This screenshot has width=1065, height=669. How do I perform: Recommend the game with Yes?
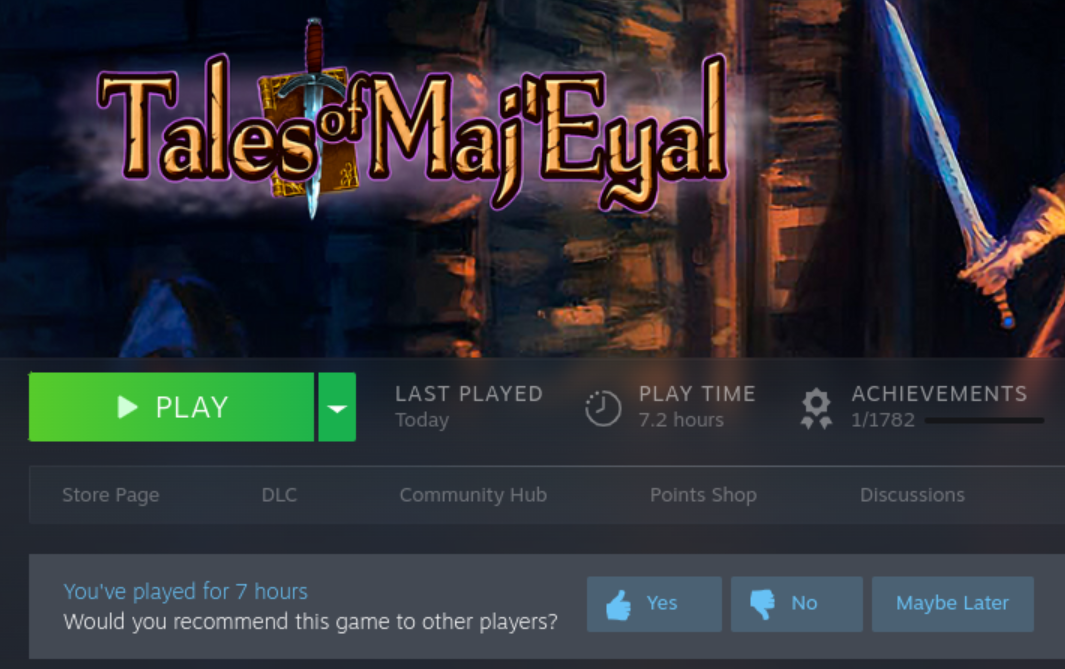(x=654, y=604)
